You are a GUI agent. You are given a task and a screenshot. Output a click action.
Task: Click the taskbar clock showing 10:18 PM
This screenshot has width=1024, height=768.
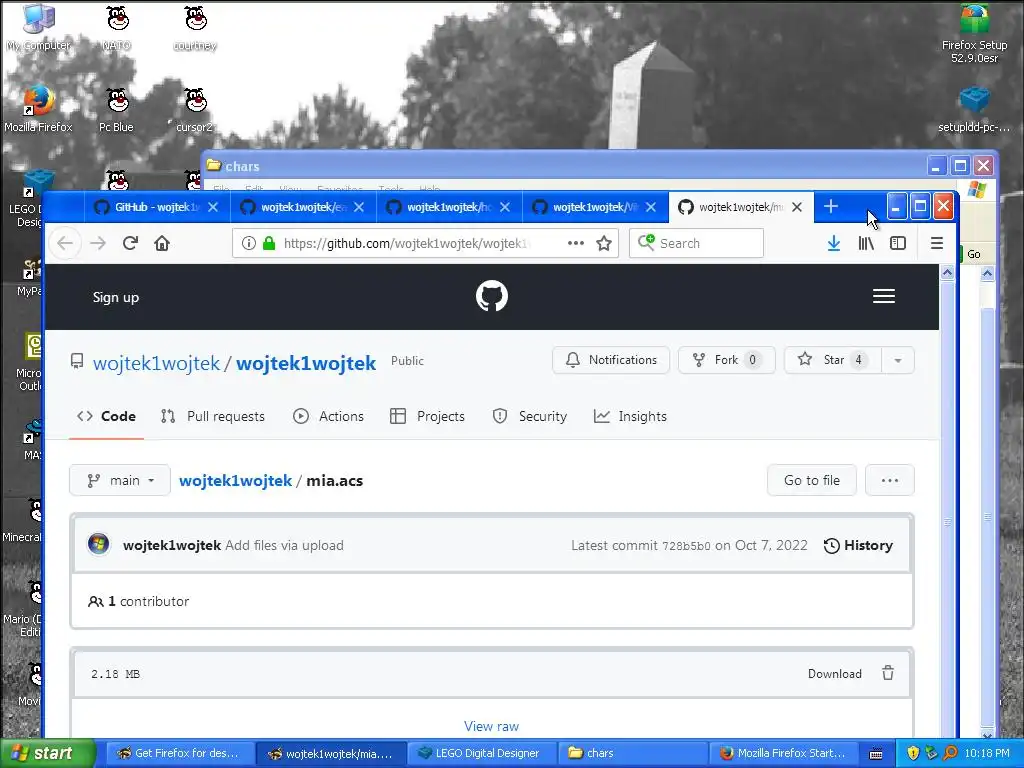987,754
